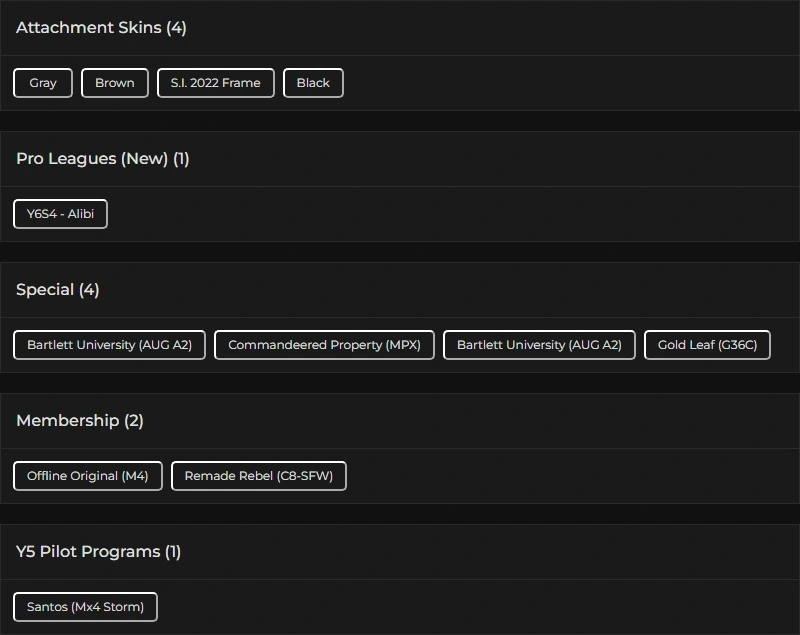Open the Santos (Mx4 Storm) pilot skin
Viewport: 800px width, 635px height.
85,607
